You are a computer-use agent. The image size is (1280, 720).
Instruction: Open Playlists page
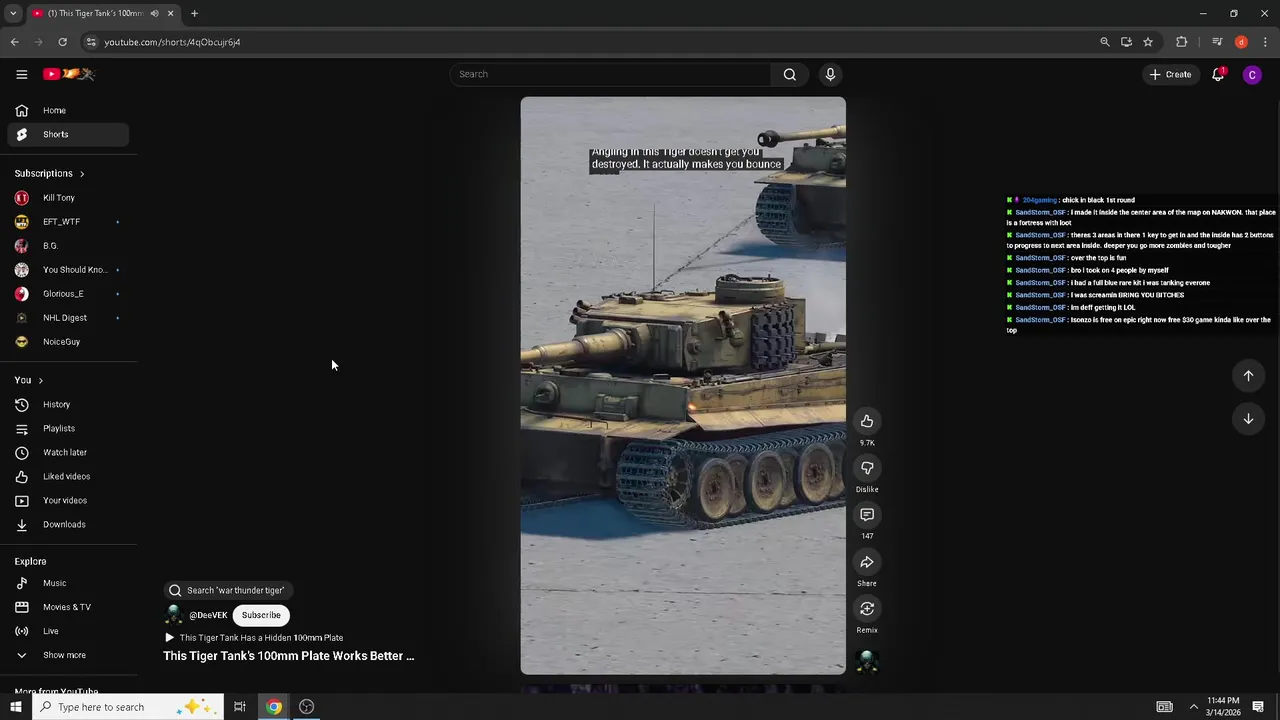coord(68,428)
